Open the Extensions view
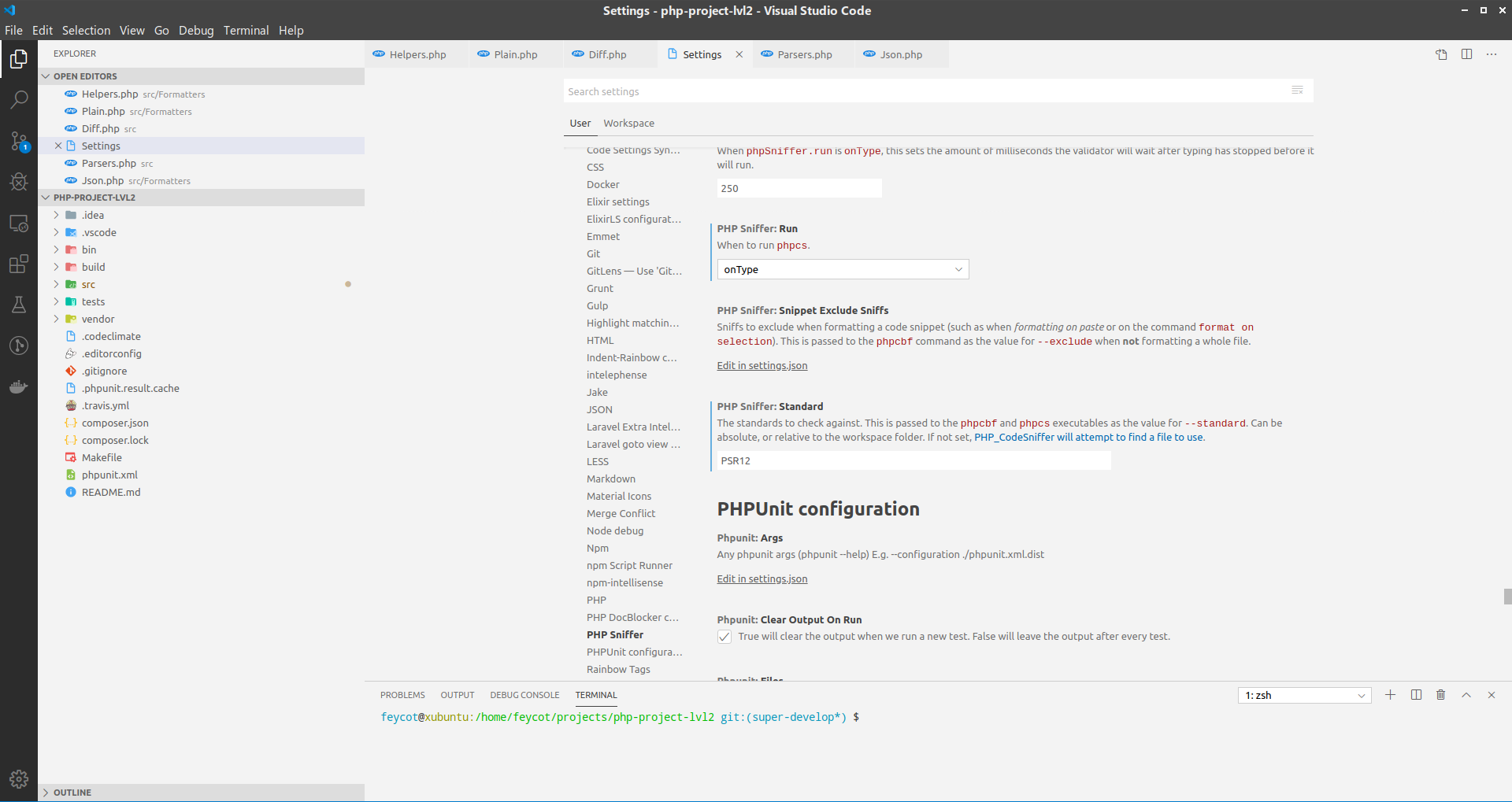 click(x=18, y=264)
